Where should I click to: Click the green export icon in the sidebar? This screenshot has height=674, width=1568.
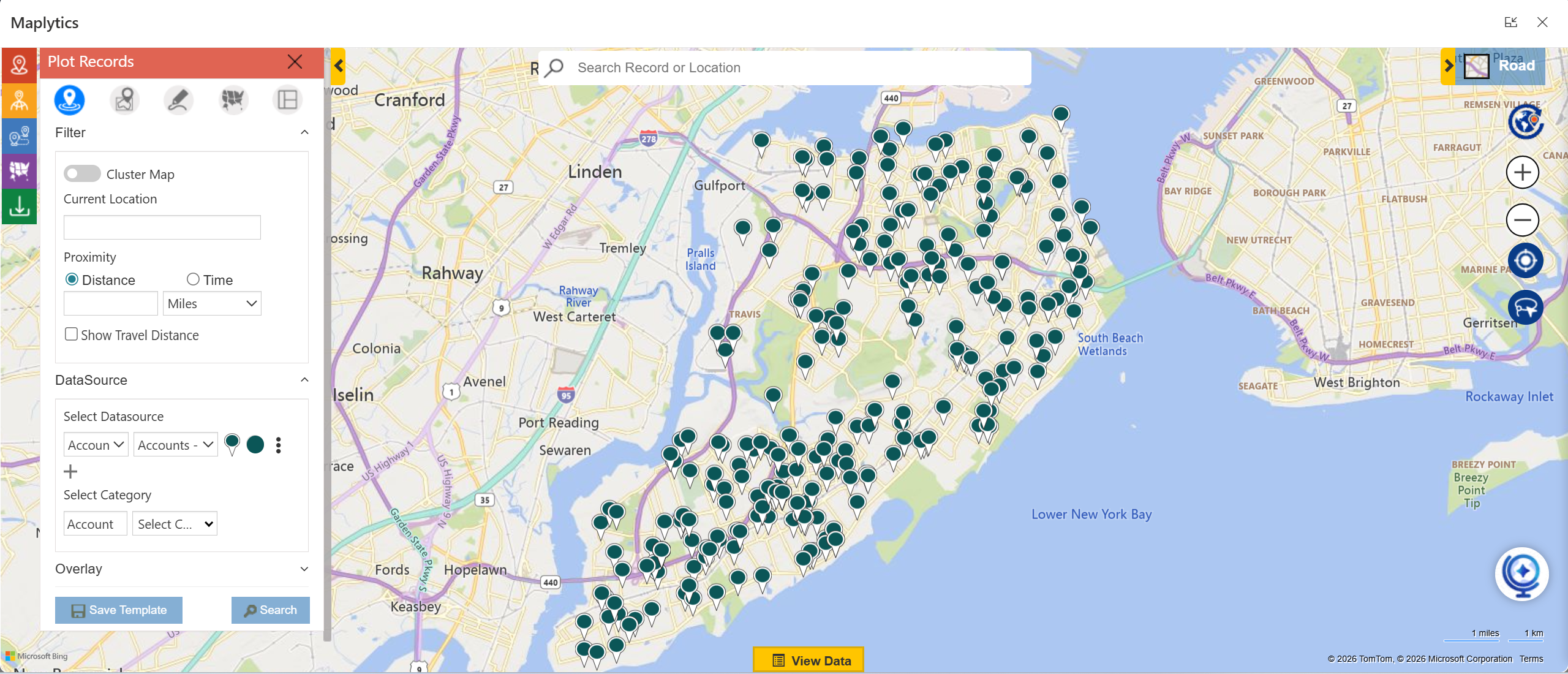click(x=19, y=206)
